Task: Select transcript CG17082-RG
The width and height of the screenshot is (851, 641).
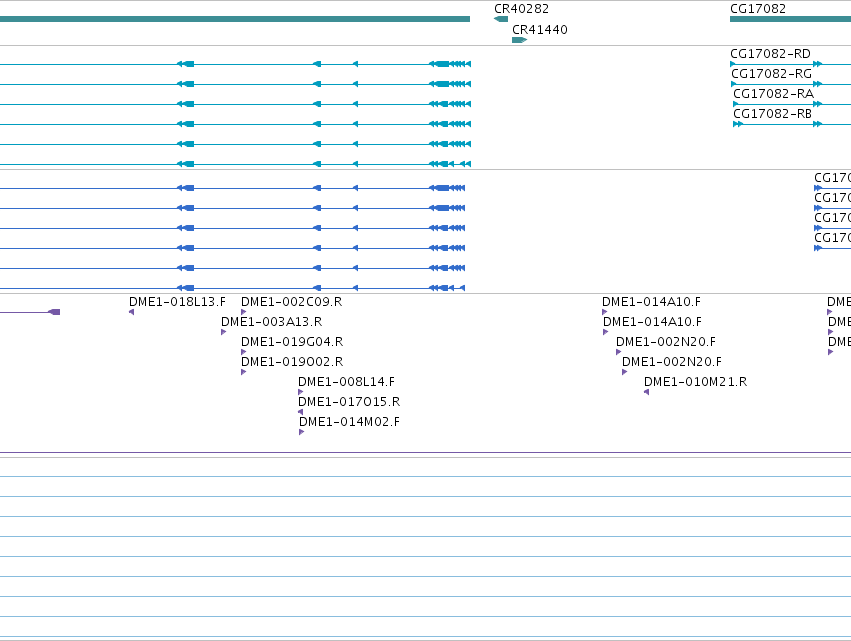Action: click(x=771, y=74)
